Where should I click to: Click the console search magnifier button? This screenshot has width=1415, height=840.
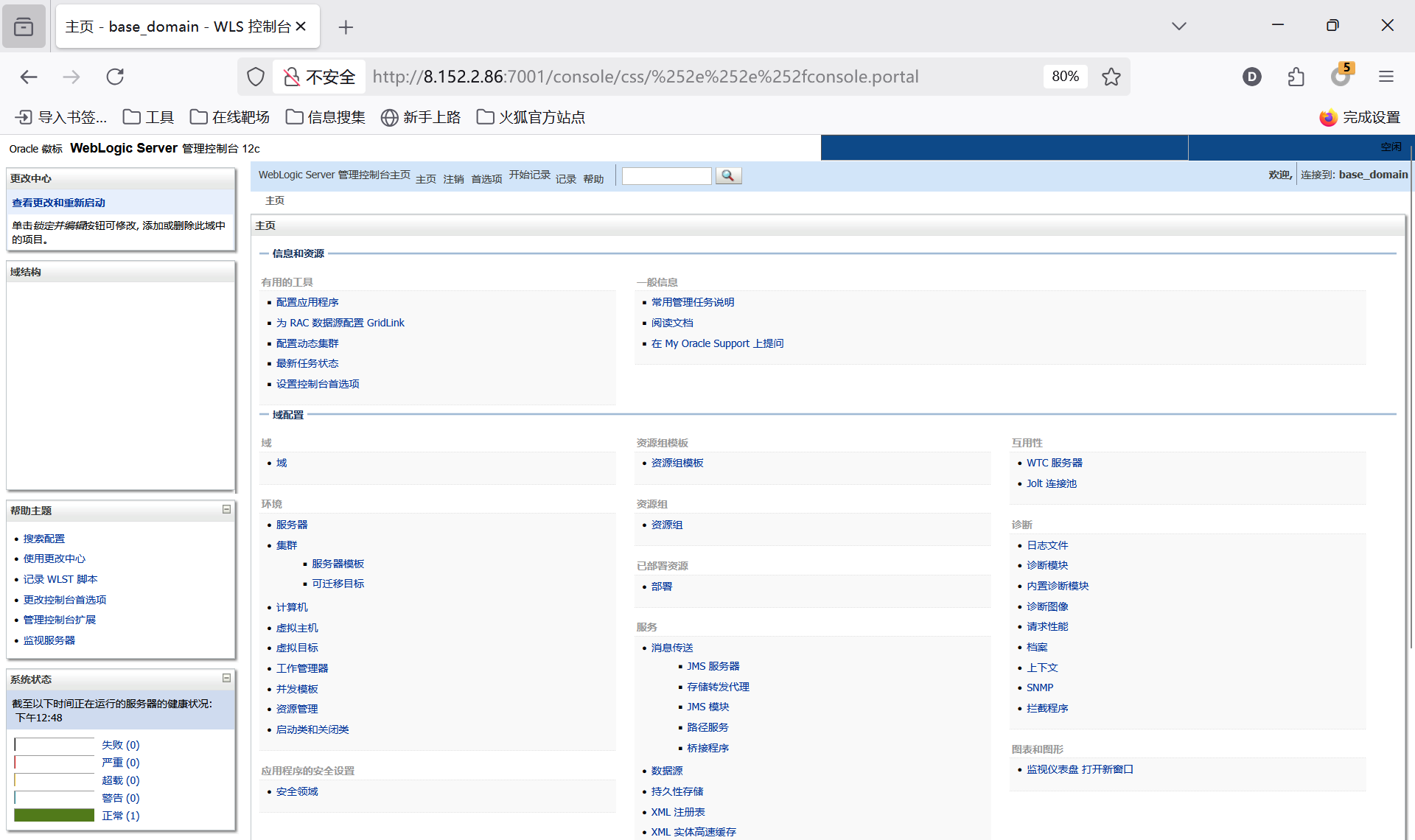[728, 175]
